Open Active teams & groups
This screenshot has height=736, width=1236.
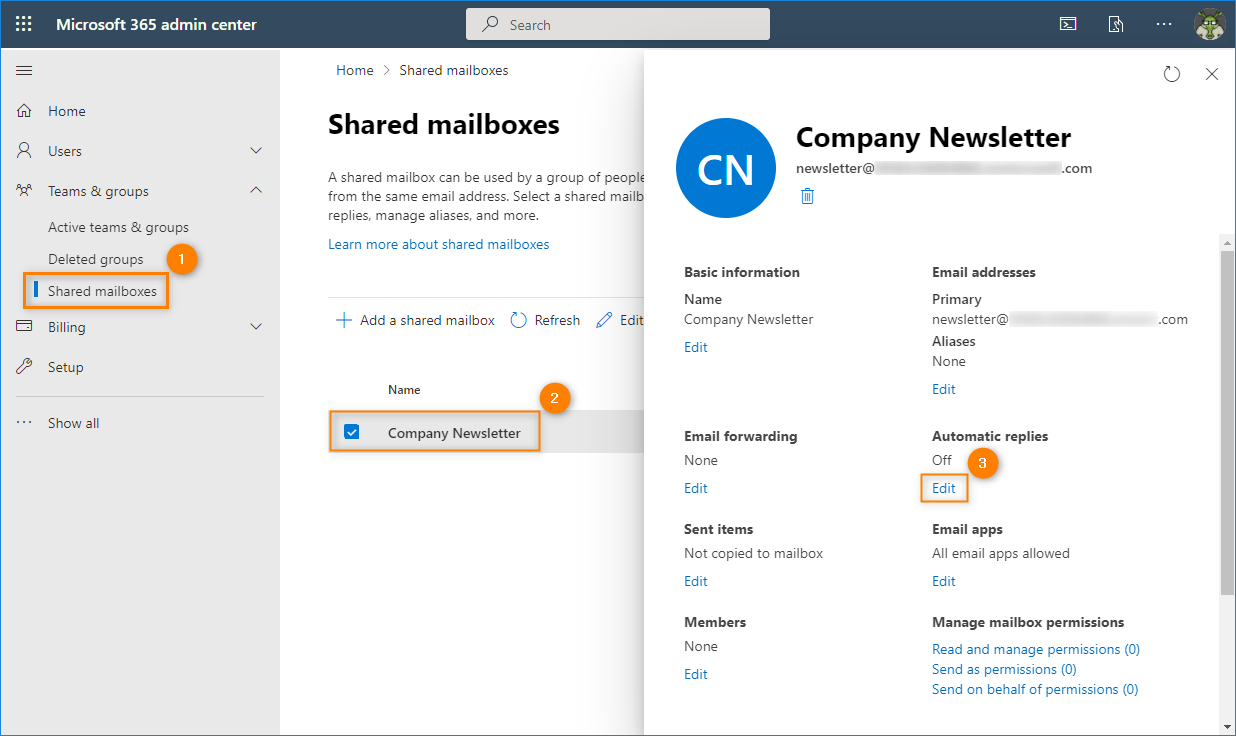coord(118,227)
